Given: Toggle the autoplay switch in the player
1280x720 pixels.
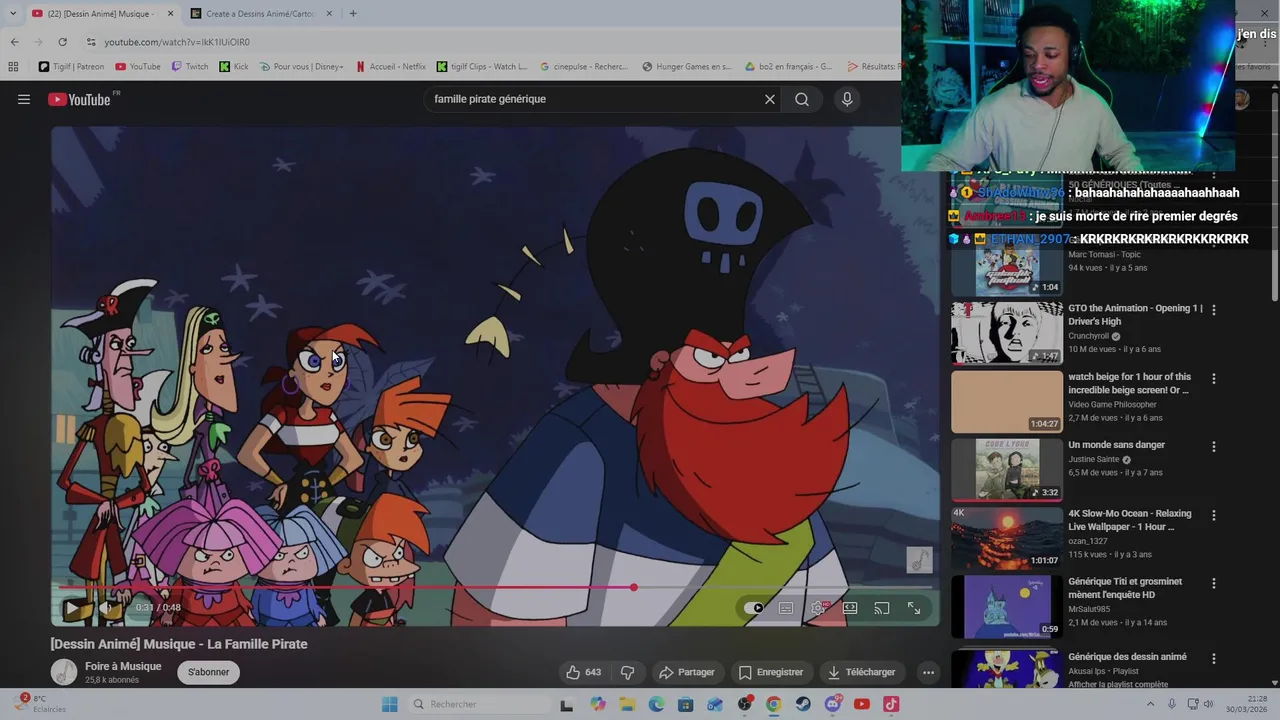Looking at the screenshot, I should [x=754, y=608].
